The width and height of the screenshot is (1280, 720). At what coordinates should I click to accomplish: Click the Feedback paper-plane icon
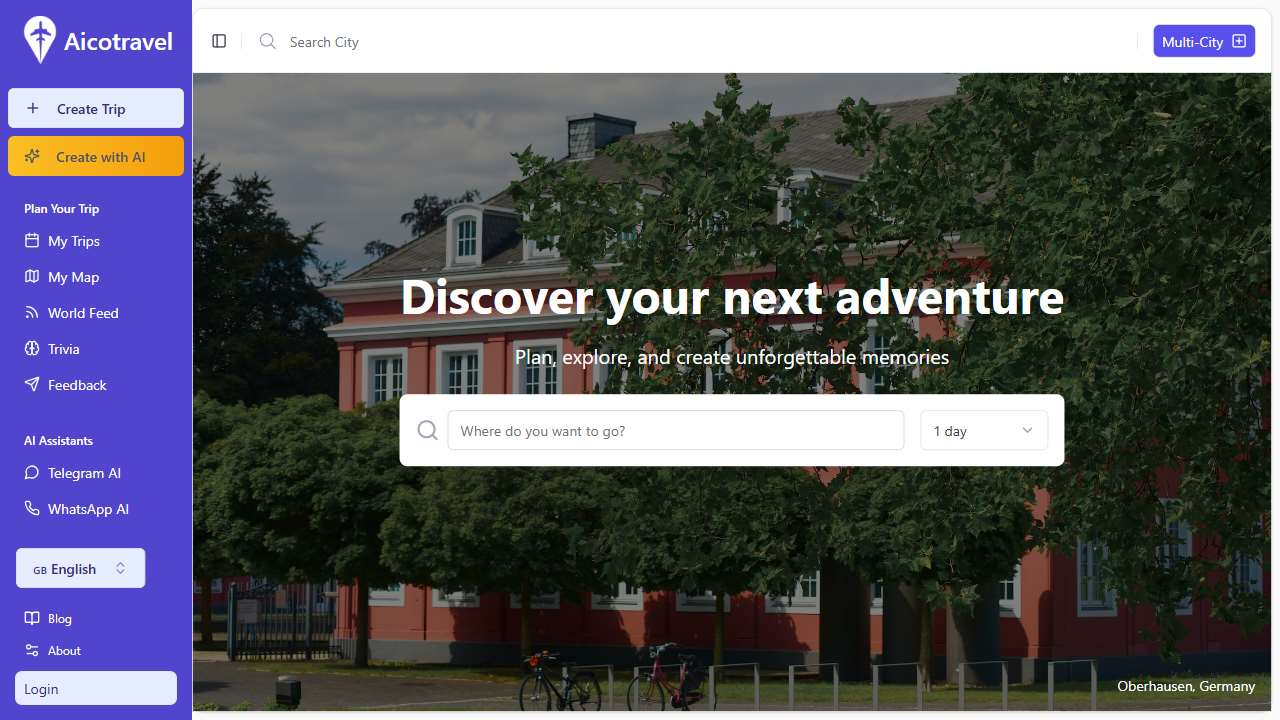32,385
